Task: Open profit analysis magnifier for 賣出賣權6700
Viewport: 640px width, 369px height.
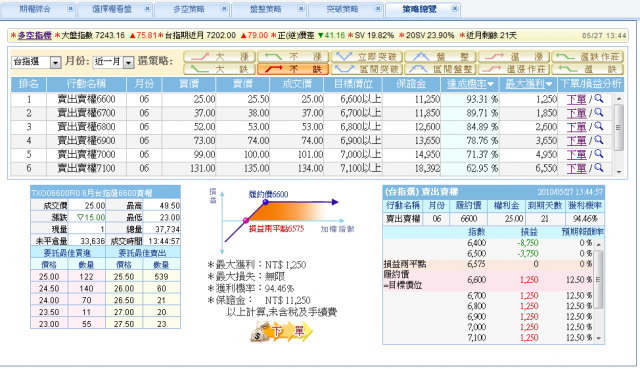Action: 599,112
